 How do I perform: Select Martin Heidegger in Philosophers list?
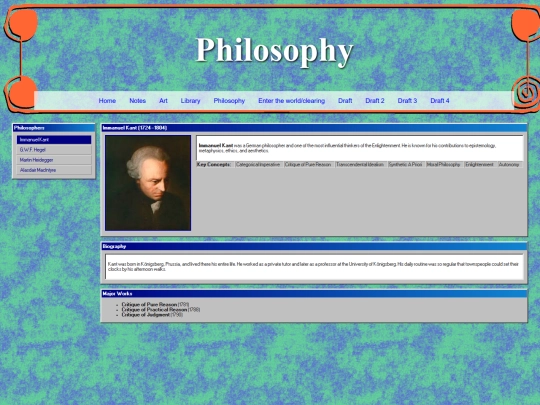(54, 160)
